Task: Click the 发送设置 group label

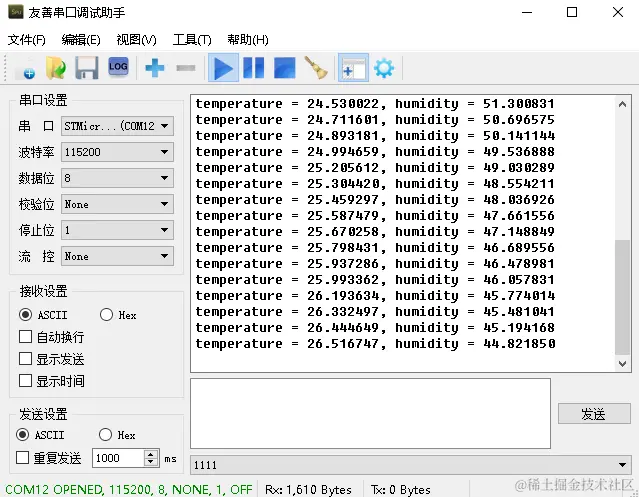Action: pos(43,414)
